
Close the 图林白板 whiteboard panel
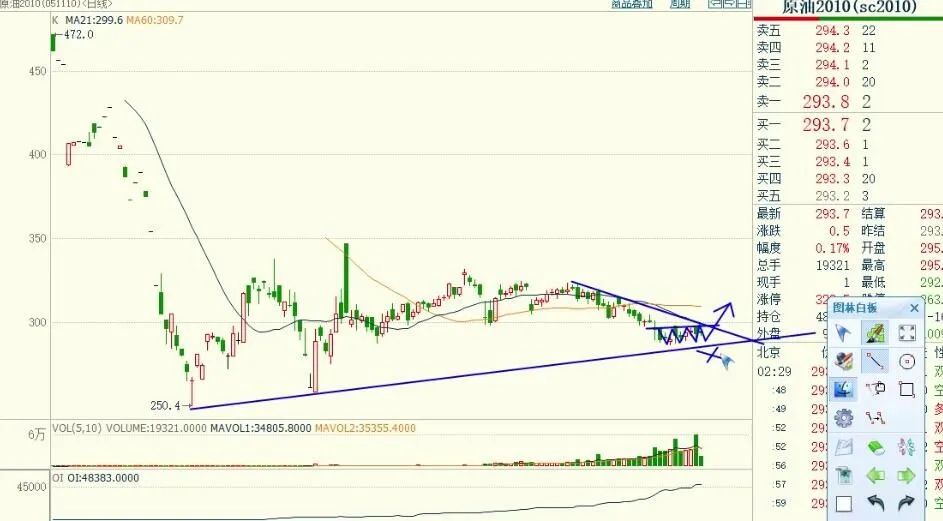[x=914, y=308]
